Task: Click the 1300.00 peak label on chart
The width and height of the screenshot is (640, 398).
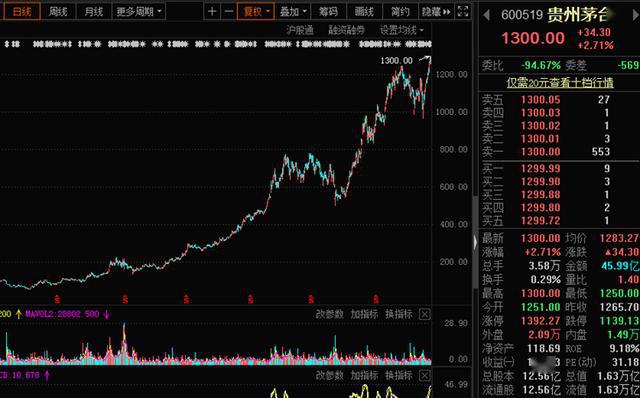Action: point(396,61)
